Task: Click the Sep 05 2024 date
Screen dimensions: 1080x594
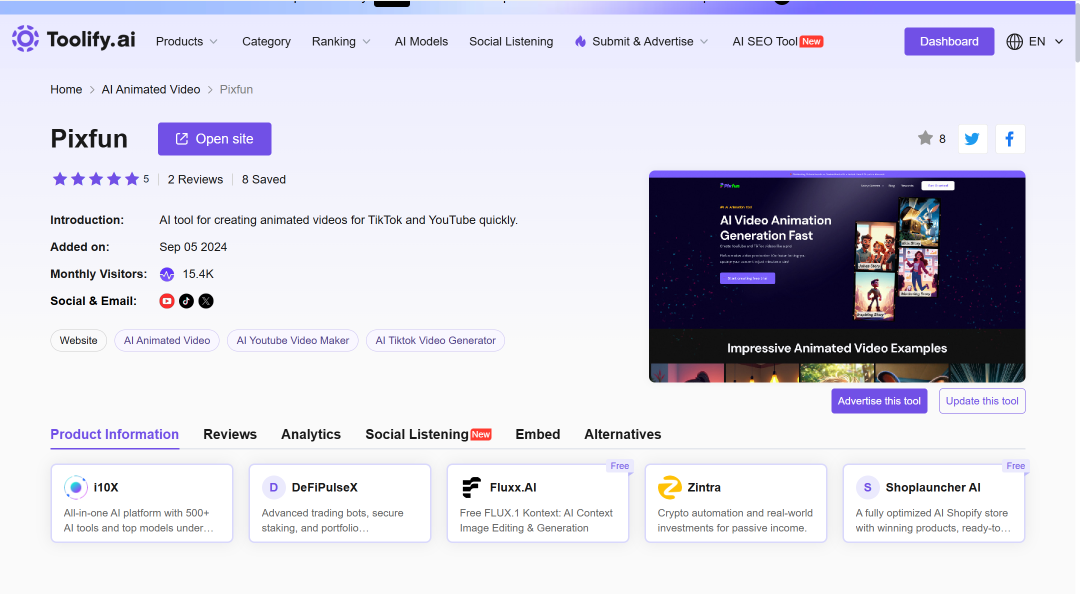Action: 193,247
